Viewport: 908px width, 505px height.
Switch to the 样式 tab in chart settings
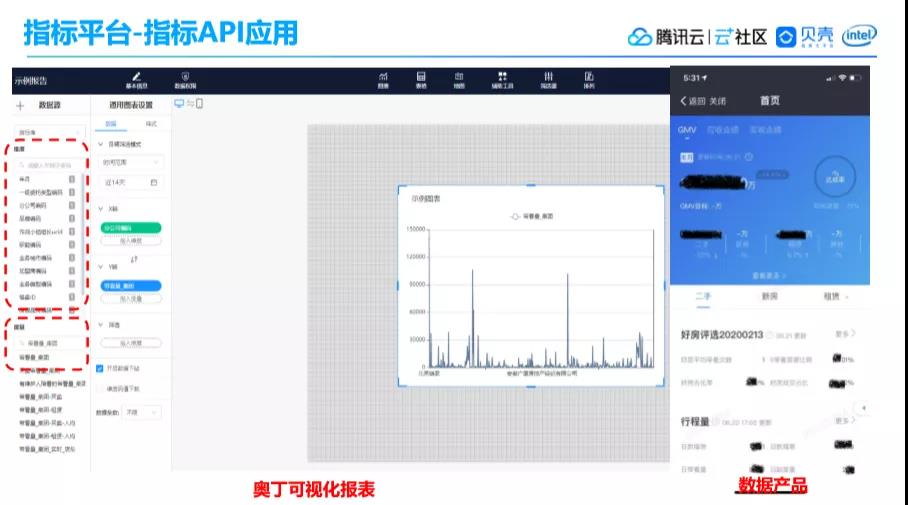[151, 124]
